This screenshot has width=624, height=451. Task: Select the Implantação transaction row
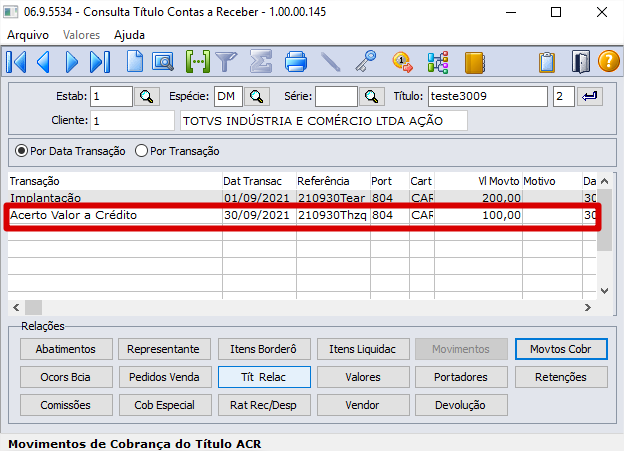coord(302,198)
